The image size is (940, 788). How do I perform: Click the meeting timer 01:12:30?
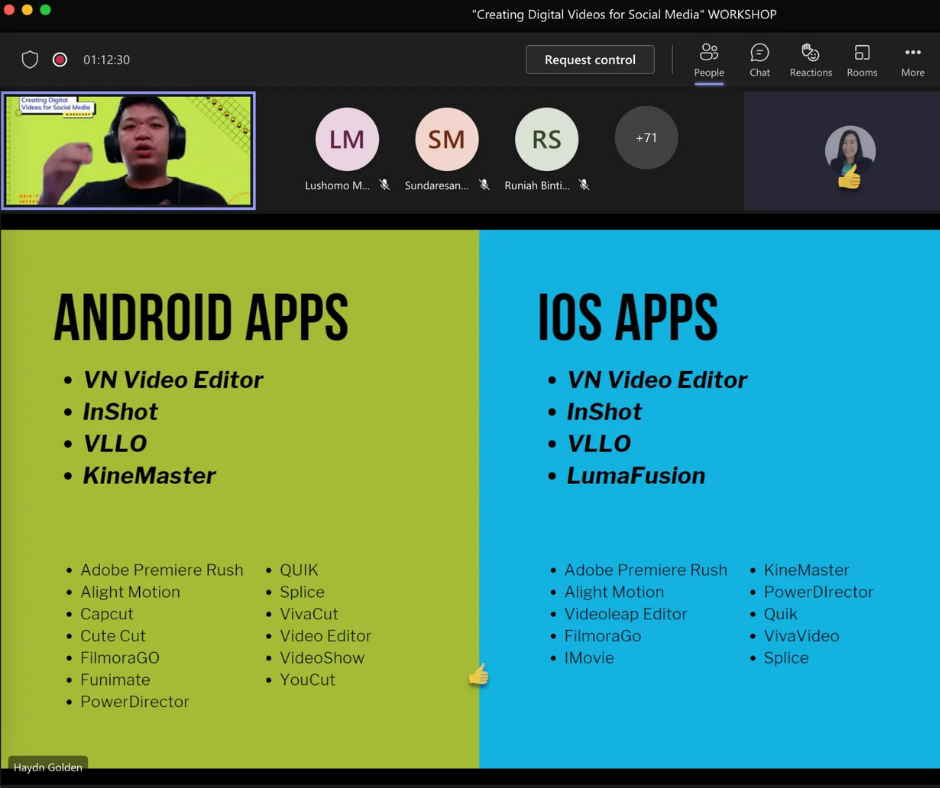point(106,59)
